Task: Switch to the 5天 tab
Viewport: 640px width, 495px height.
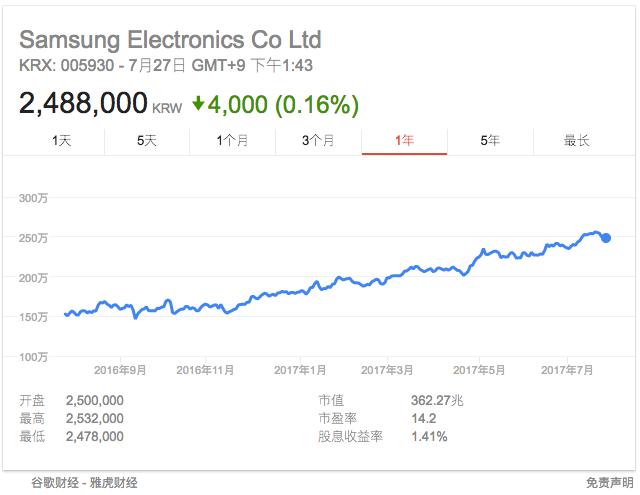Action: pos(147,141)
